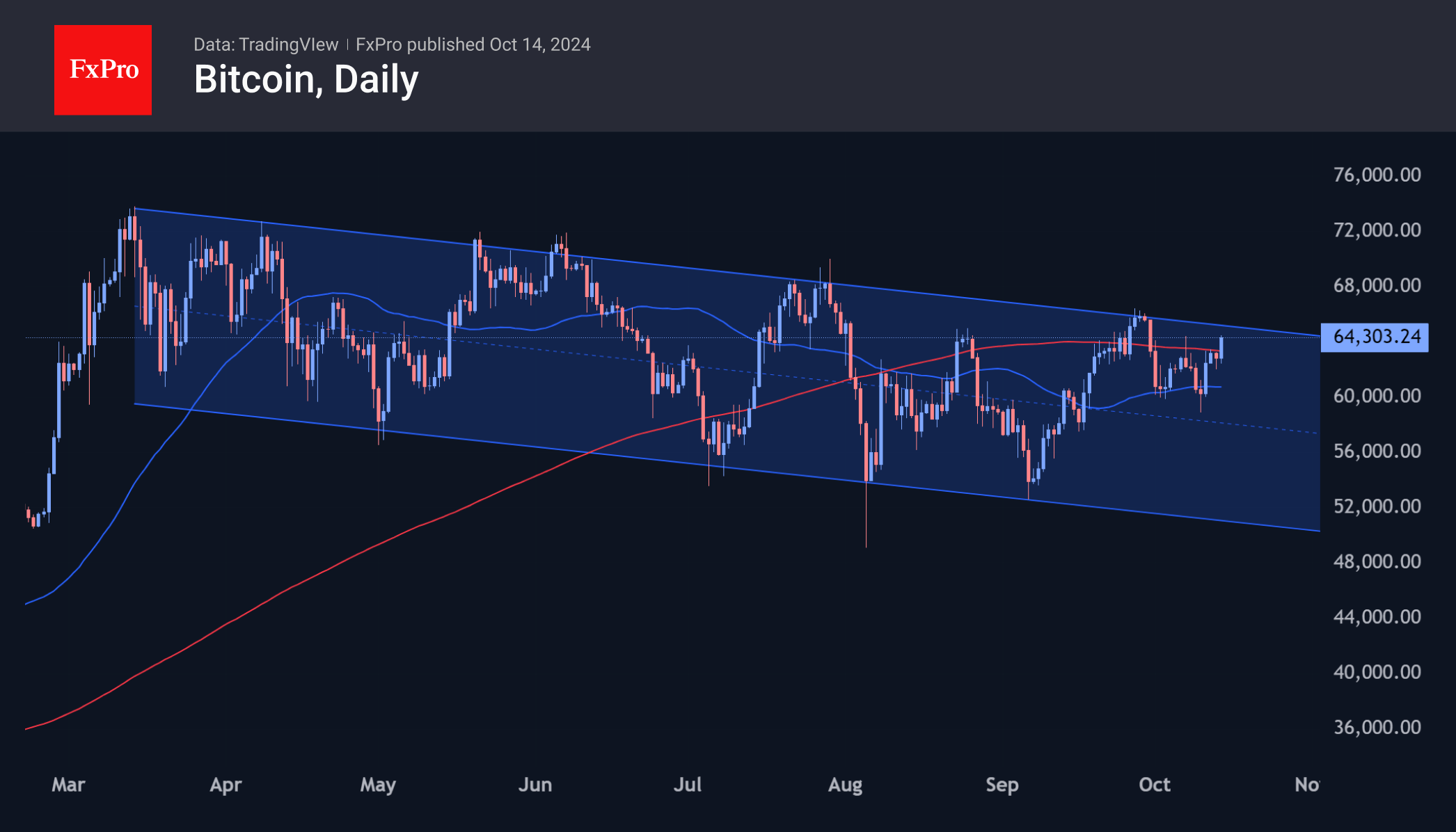This screenshot has width=1456, height=832.
Task: Select the Oct label on time axis
Action: 1155,785
